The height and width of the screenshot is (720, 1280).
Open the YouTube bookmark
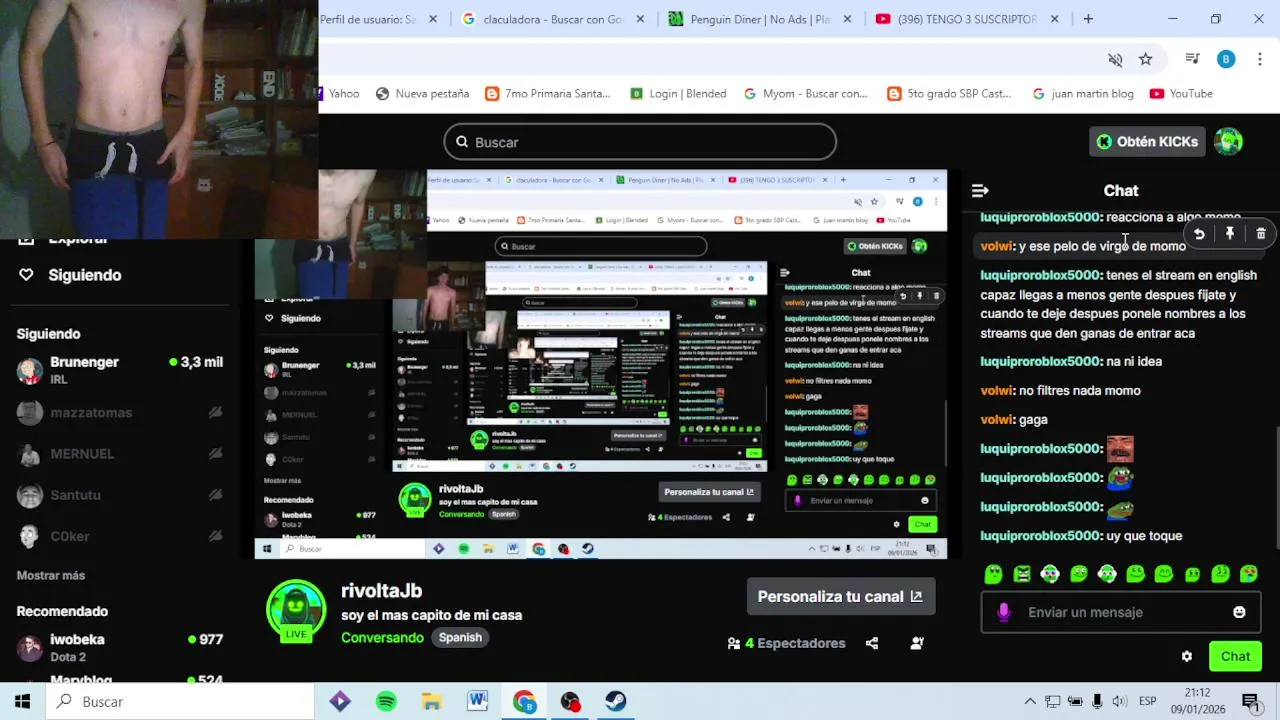pyautogui.click(x=1181, y=93)
